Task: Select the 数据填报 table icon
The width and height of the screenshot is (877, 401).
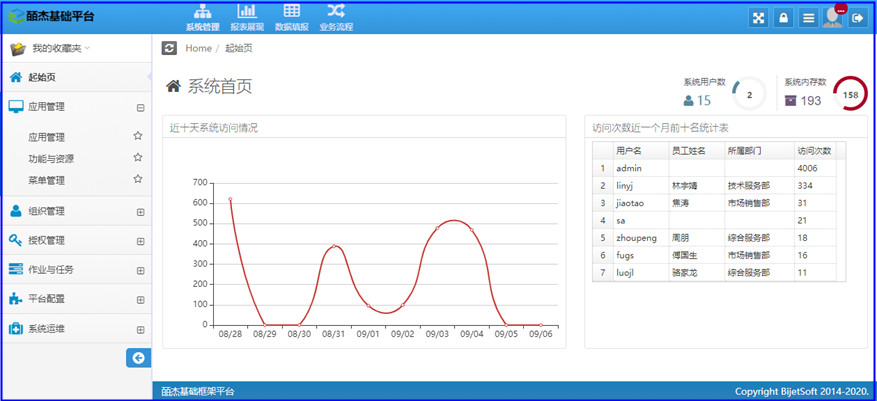Action: [291, 17]
